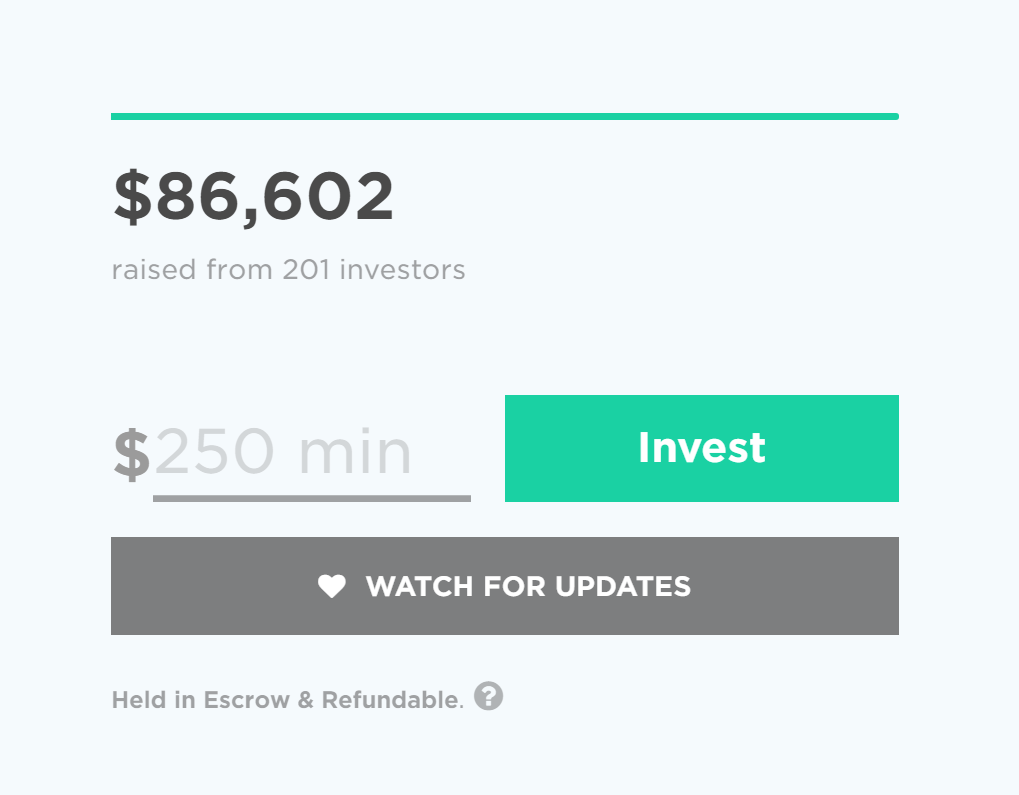Follow this campaign using Watch for Updates

pyautogui.click(x=505, y=586)
